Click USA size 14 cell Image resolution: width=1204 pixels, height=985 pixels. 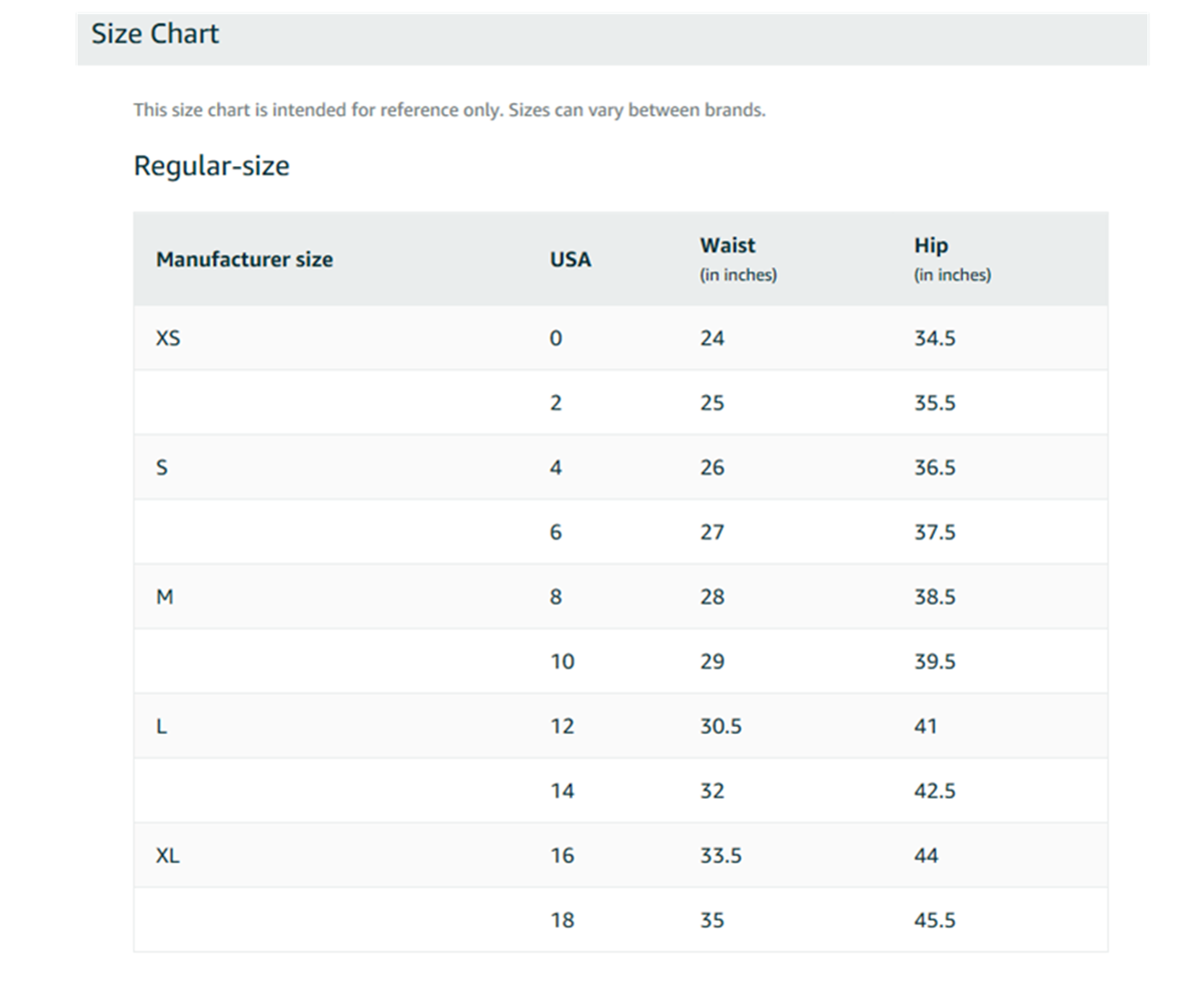[562, 792]
